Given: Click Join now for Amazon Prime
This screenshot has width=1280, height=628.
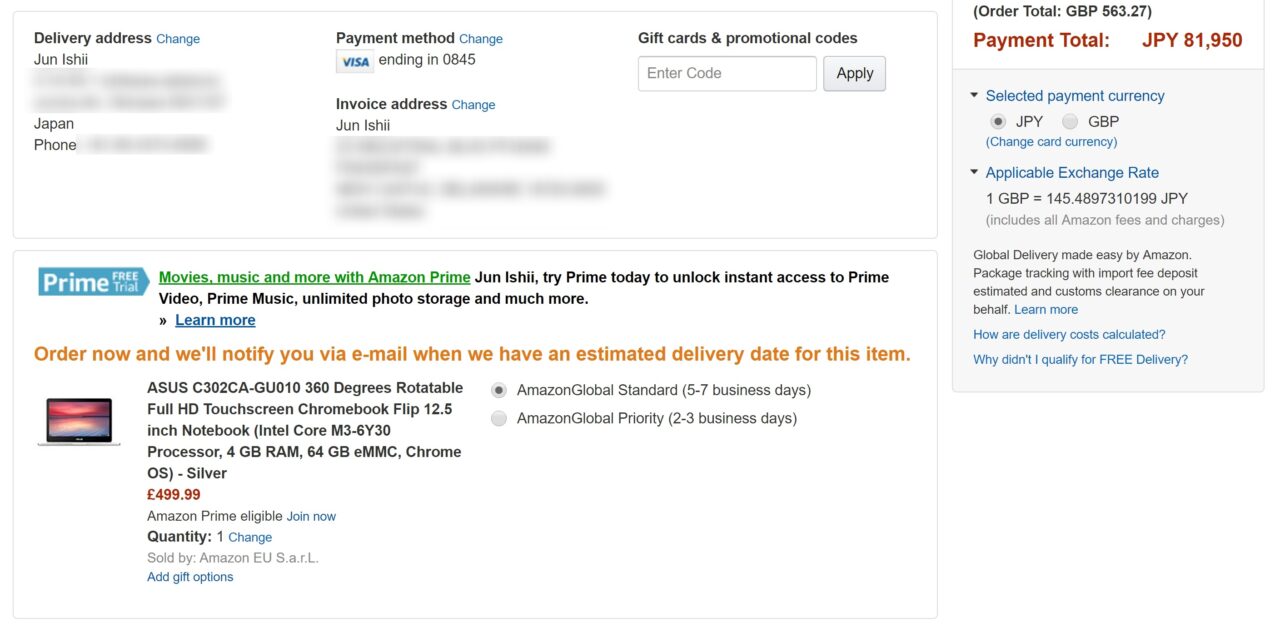Looking at the screenshot, I should 311,517.
